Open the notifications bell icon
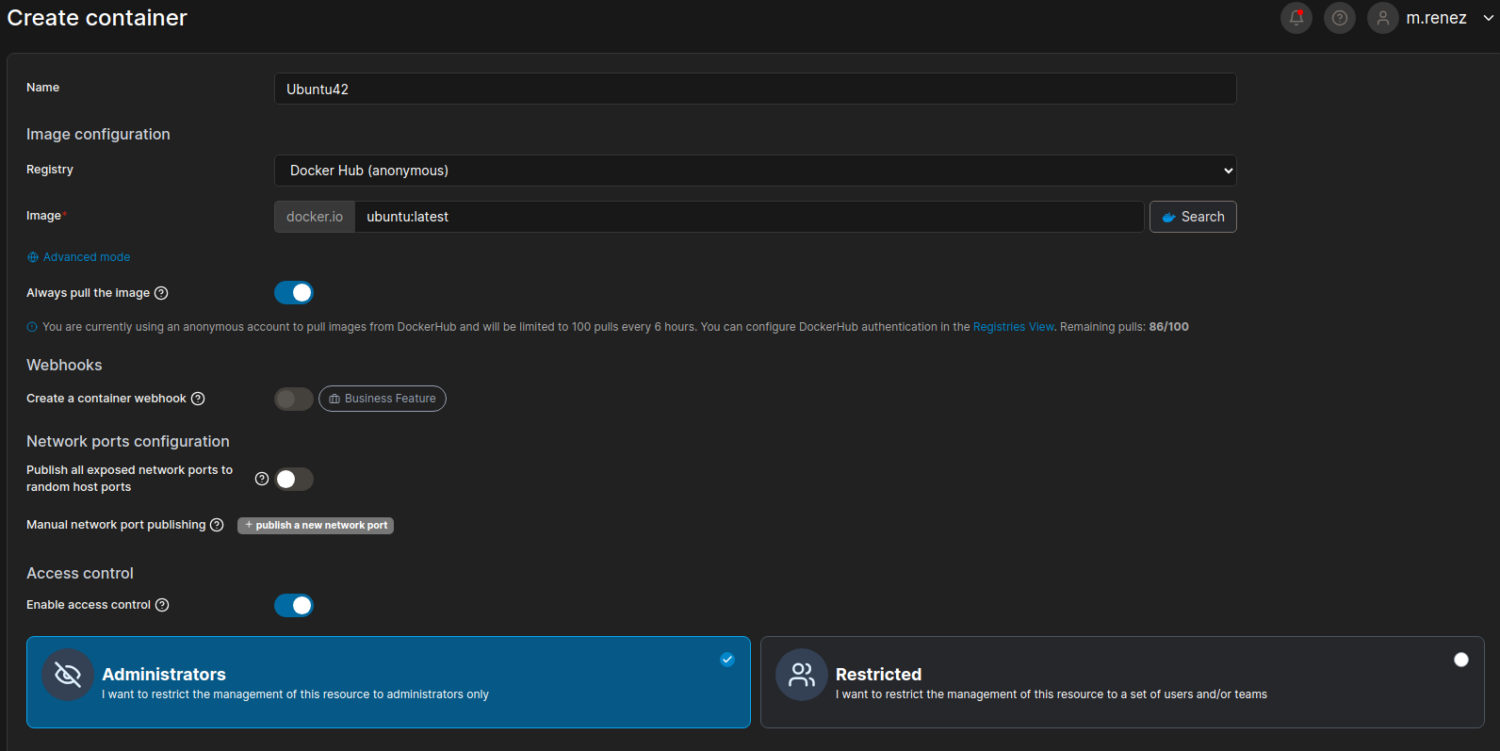The image size is (1500, 751). [1296, 18]
